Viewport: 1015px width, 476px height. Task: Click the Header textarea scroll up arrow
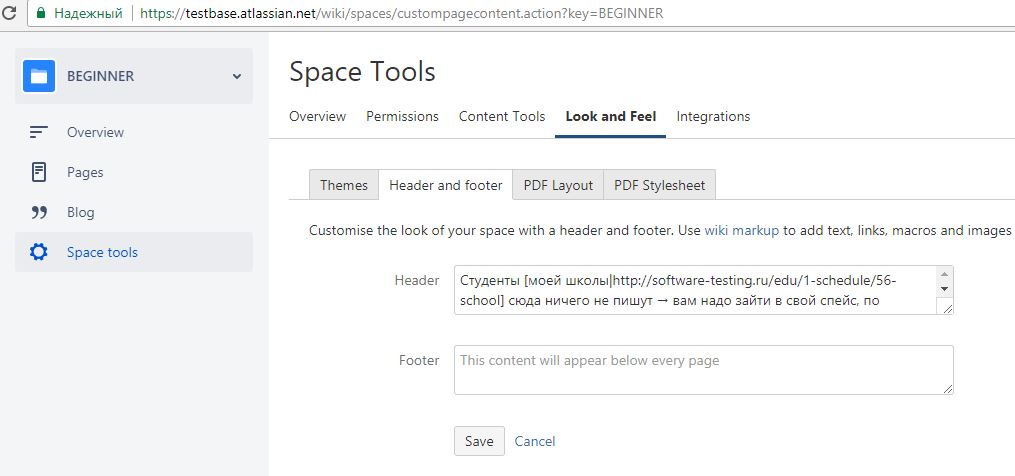pyautogui.click(x=944, y=274)
